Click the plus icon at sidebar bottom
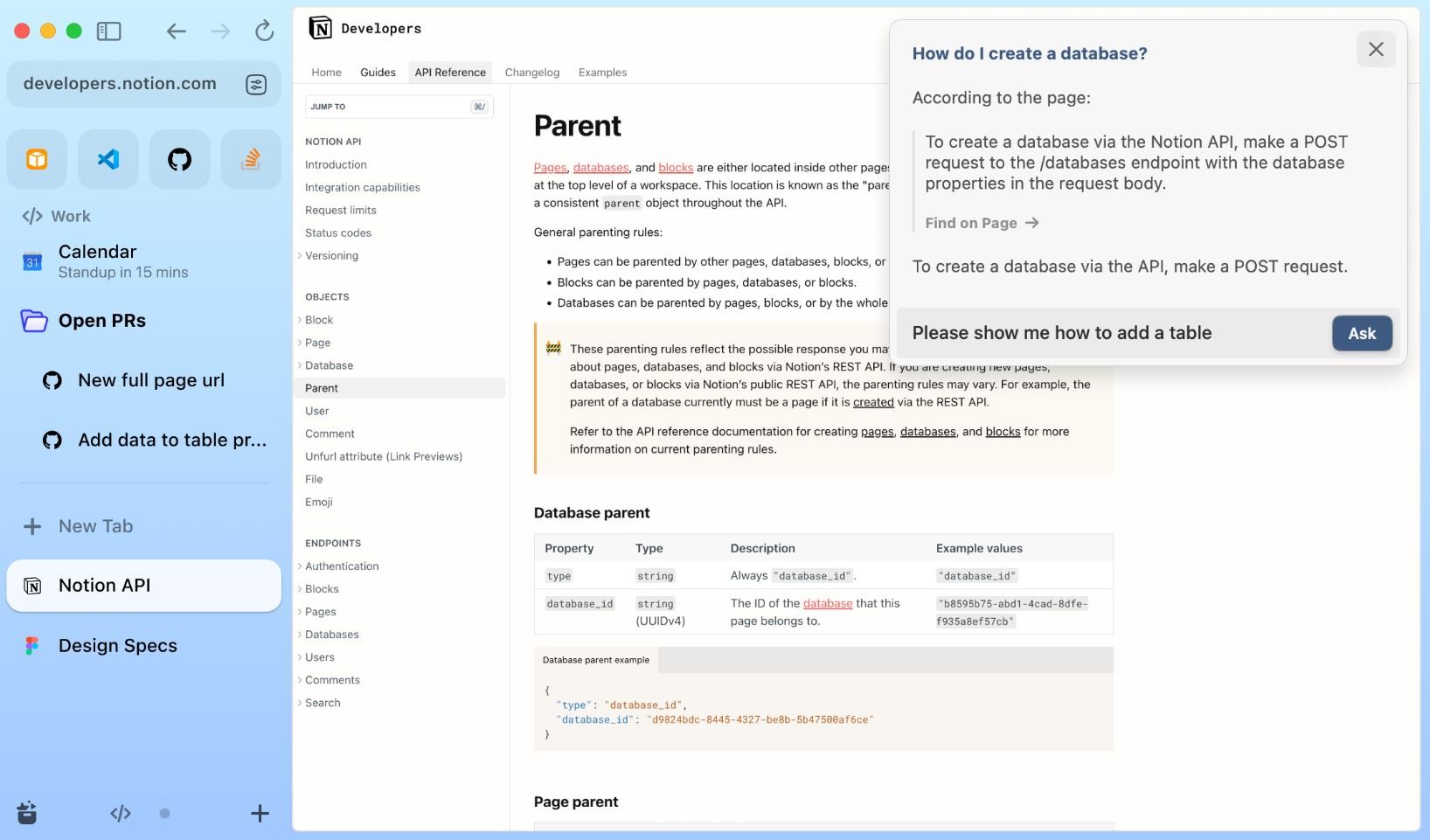This screenshot has width=1430, height=840. (260, 813)
